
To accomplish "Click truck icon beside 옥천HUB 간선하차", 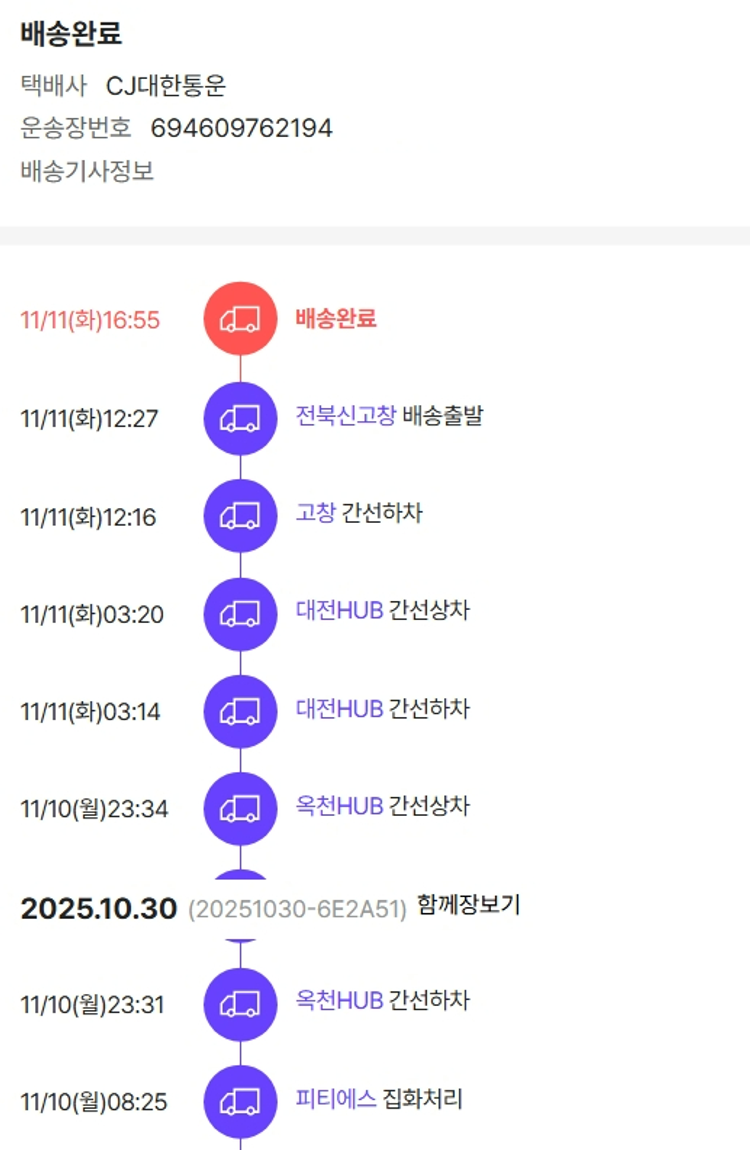I will (240, 1003).
